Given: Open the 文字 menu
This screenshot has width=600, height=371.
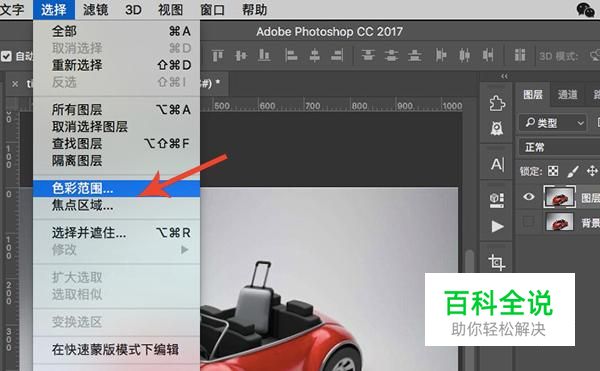Looking at the screenshot, I should 11,9.
